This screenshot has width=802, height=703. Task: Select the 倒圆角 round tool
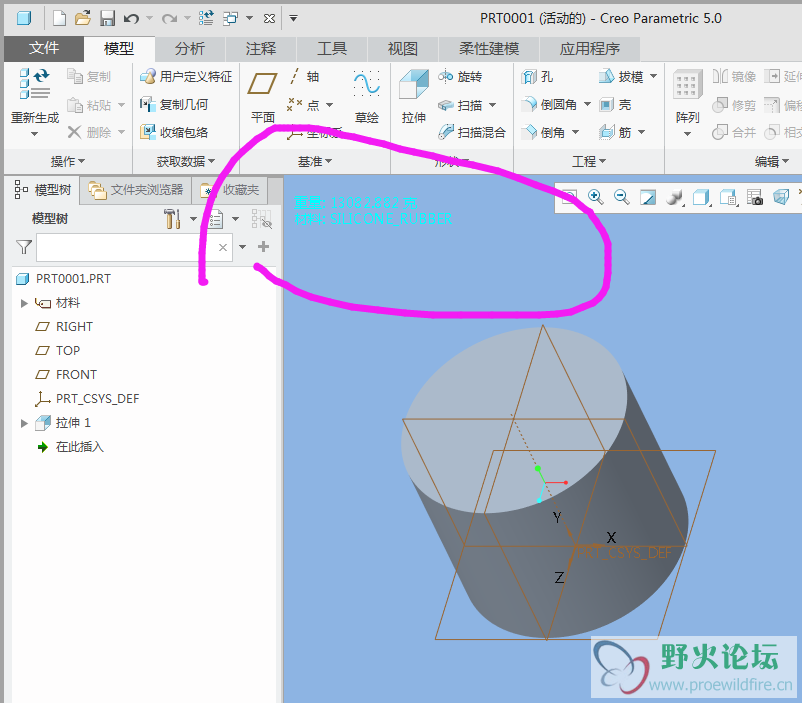click(x=549, y=105)
